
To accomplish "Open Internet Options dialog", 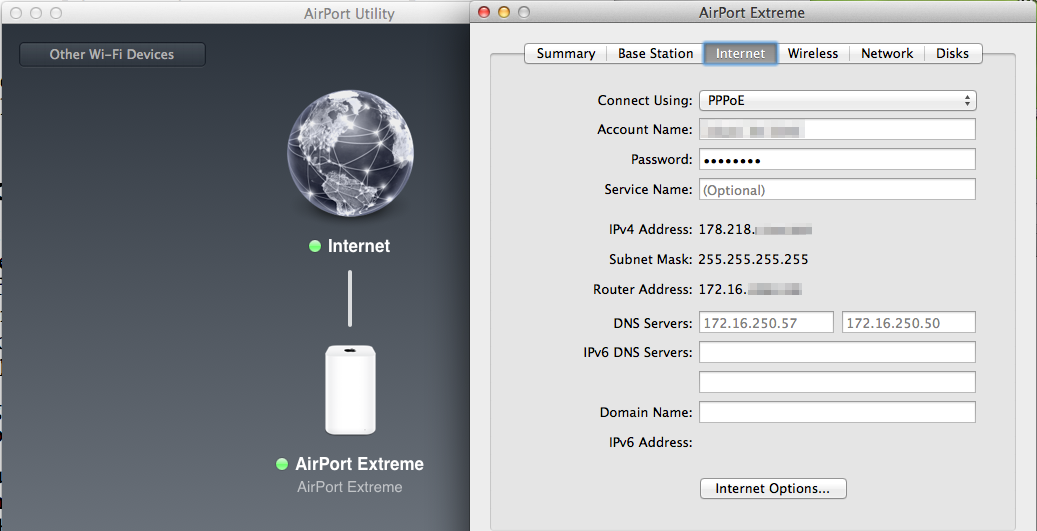I will click(x=773, y=489).
